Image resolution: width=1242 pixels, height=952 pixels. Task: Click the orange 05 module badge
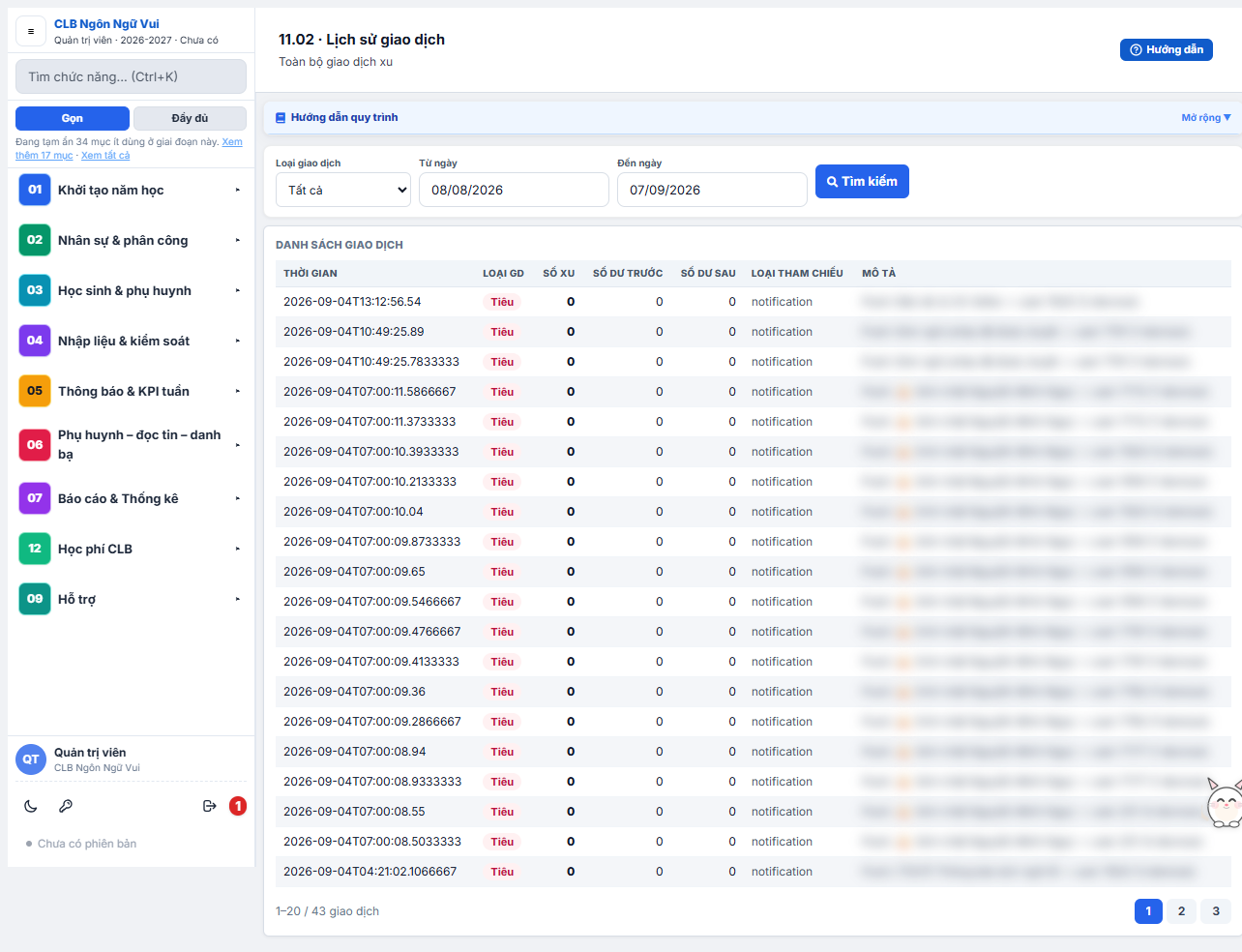pos(35,391)
